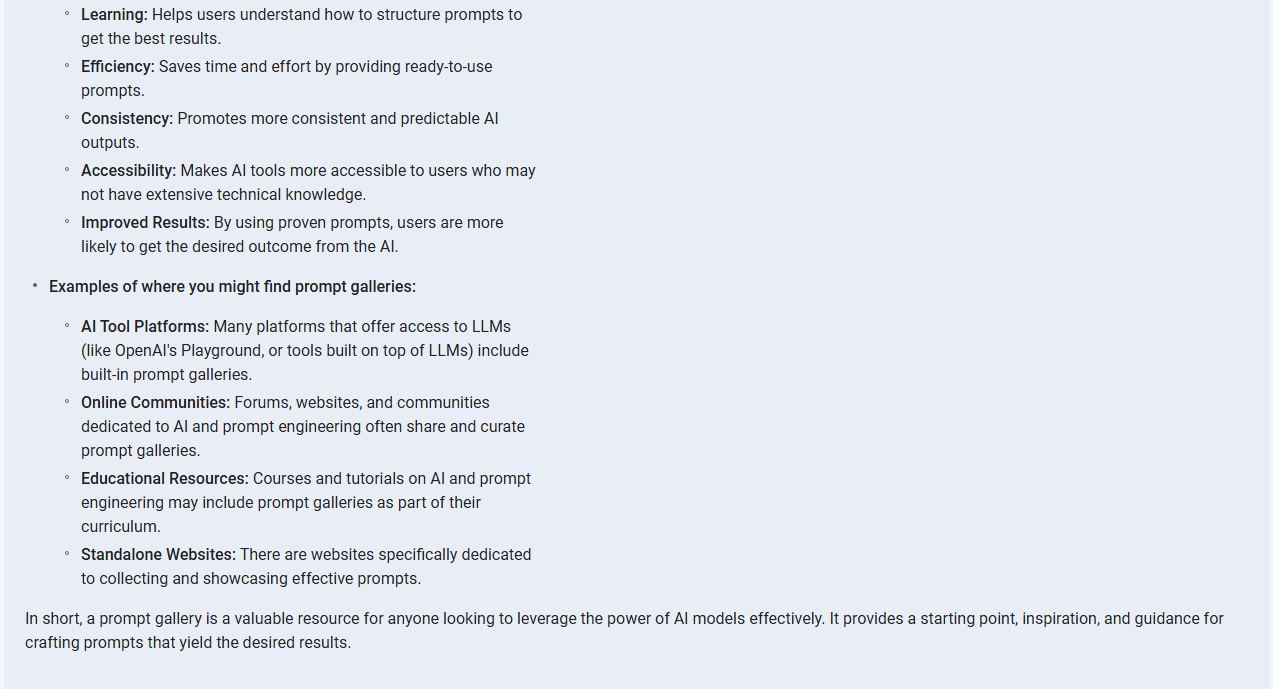Click the bold 'Efficiency:' label
Image resolution: width=1273 pixels, height=689 pixels.
[118, 67]
